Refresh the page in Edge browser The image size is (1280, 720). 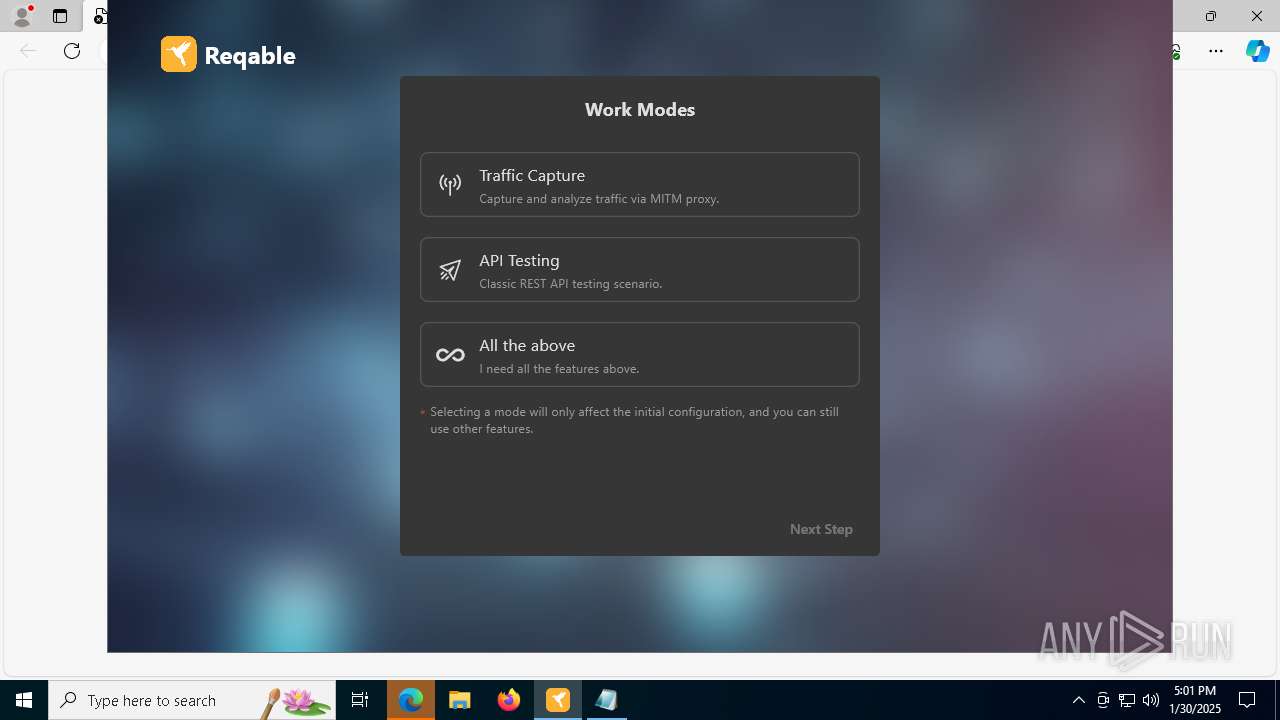(x=72, y=51)
